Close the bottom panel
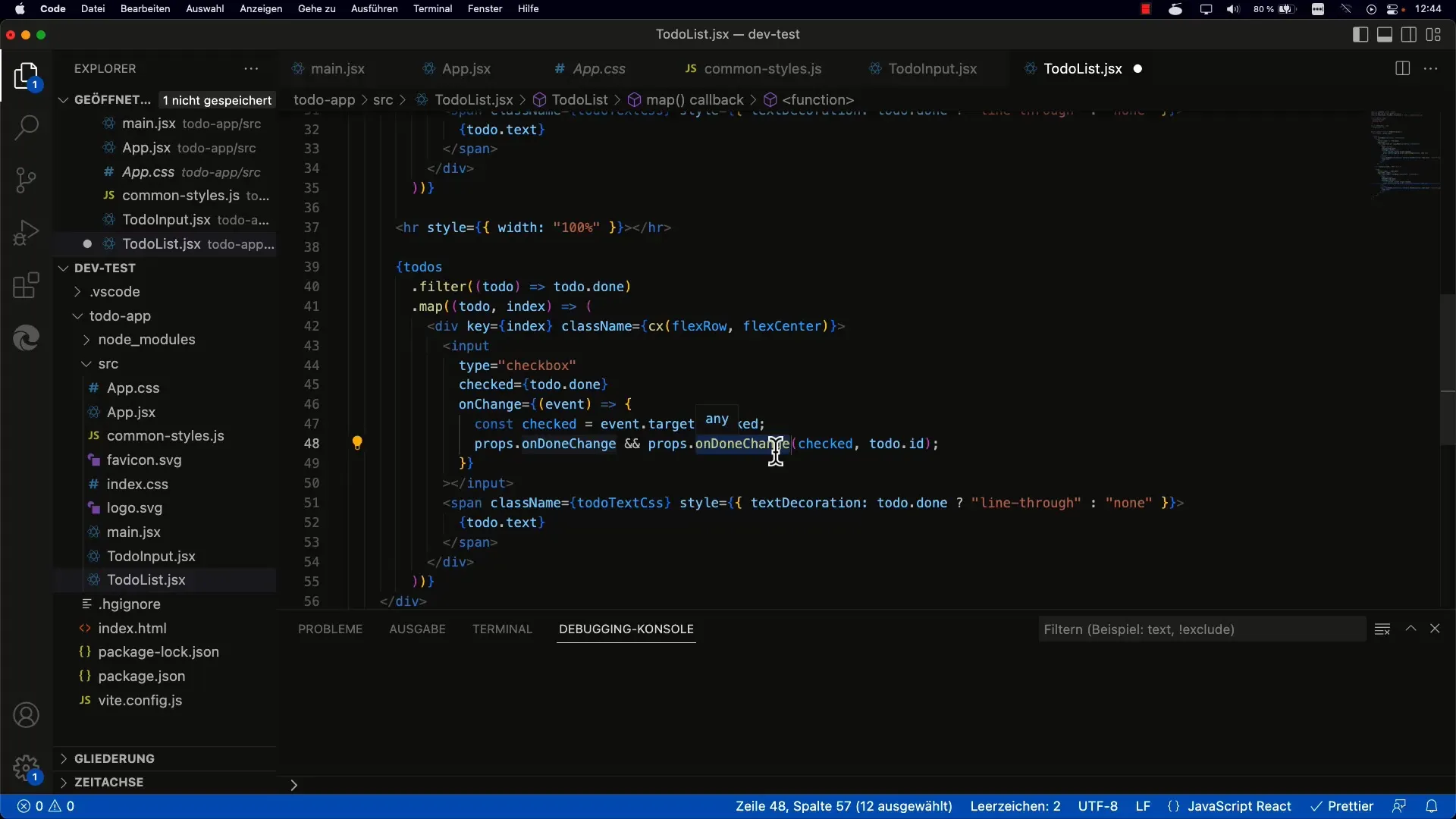 coord(1435,629)
